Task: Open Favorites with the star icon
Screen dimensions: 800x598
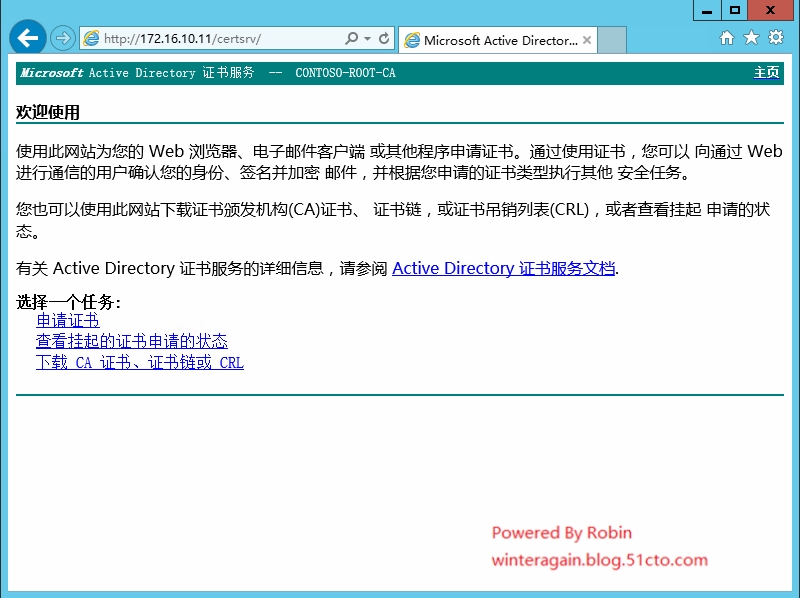Action: 751,37
